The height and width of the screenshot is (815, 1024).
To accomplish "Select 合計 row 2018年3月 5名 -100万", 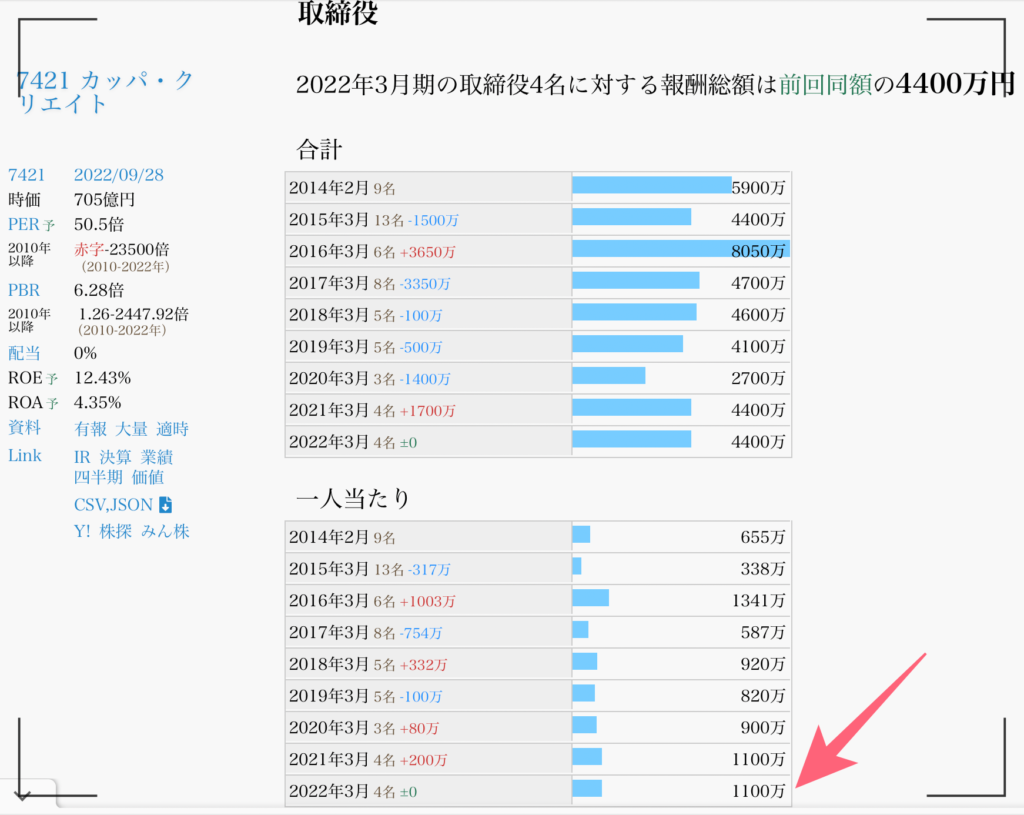I will point(538,315).
